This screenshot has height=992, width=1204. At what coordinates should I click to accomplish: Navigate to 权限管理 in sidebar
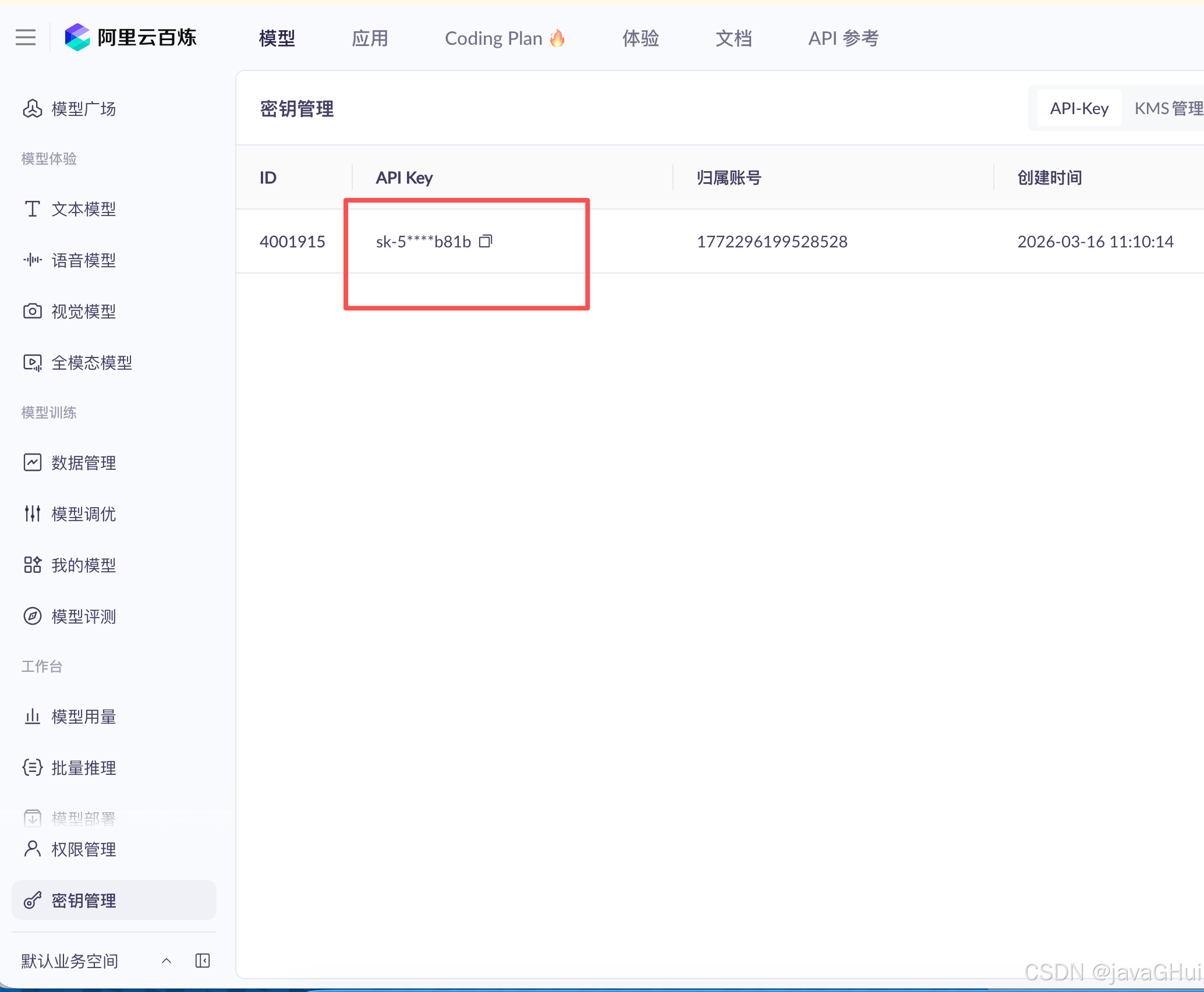tap(83, 849)
